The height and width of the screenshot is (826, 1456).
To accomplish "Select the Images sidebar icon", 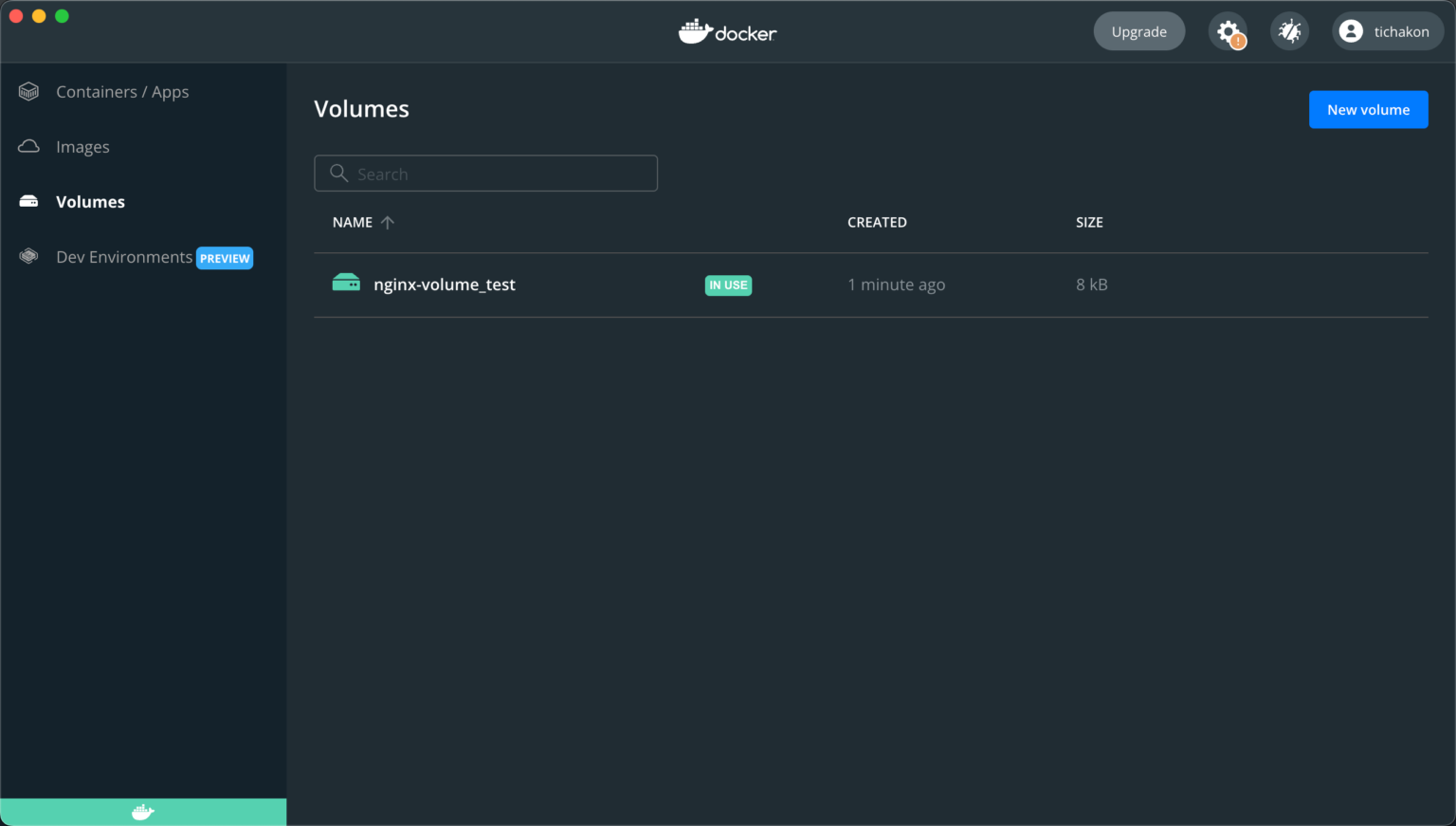I will pyautogui.click(x=29, y=146).
